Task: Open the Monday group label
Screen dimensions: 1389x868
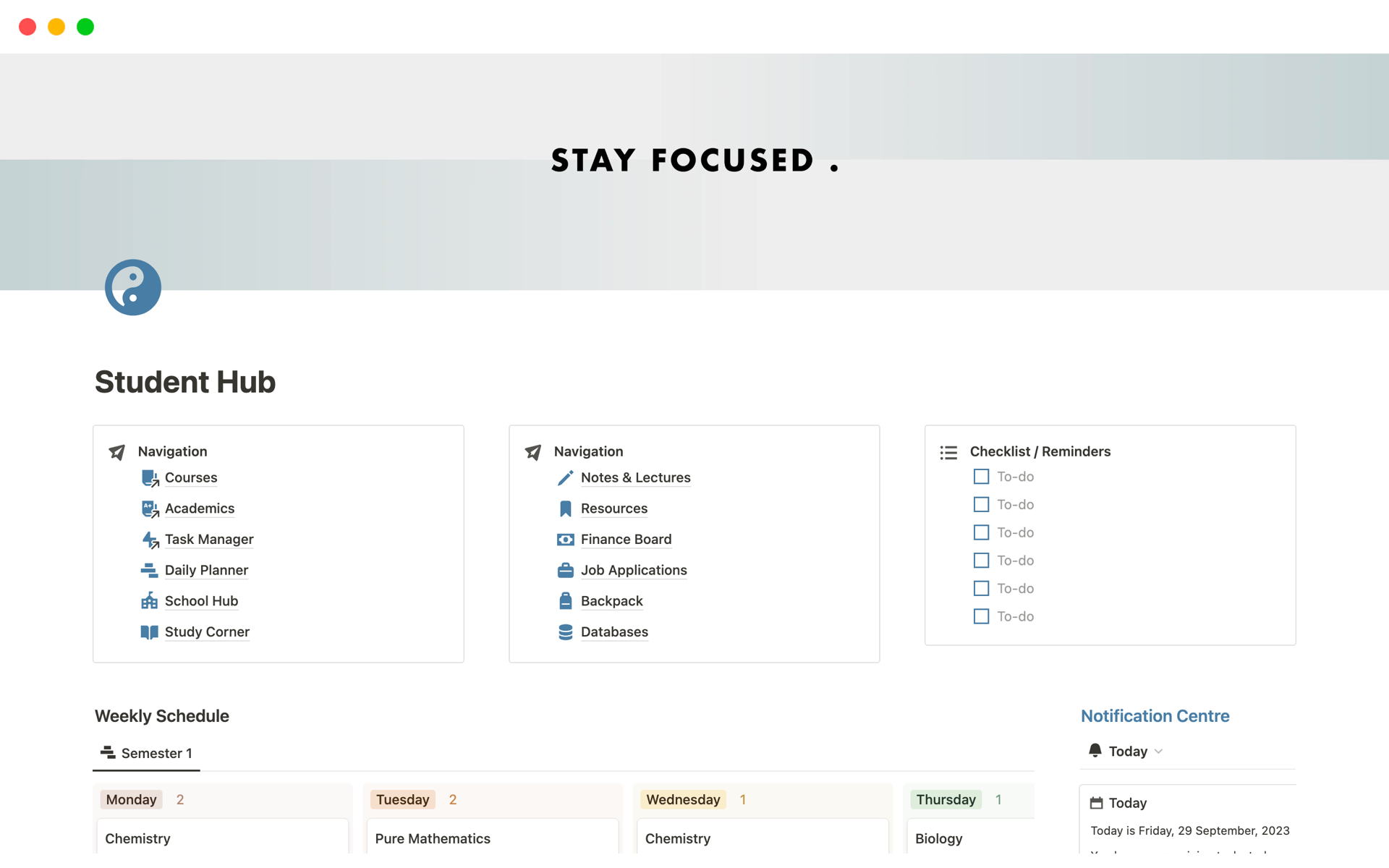Action: (131, 799)
